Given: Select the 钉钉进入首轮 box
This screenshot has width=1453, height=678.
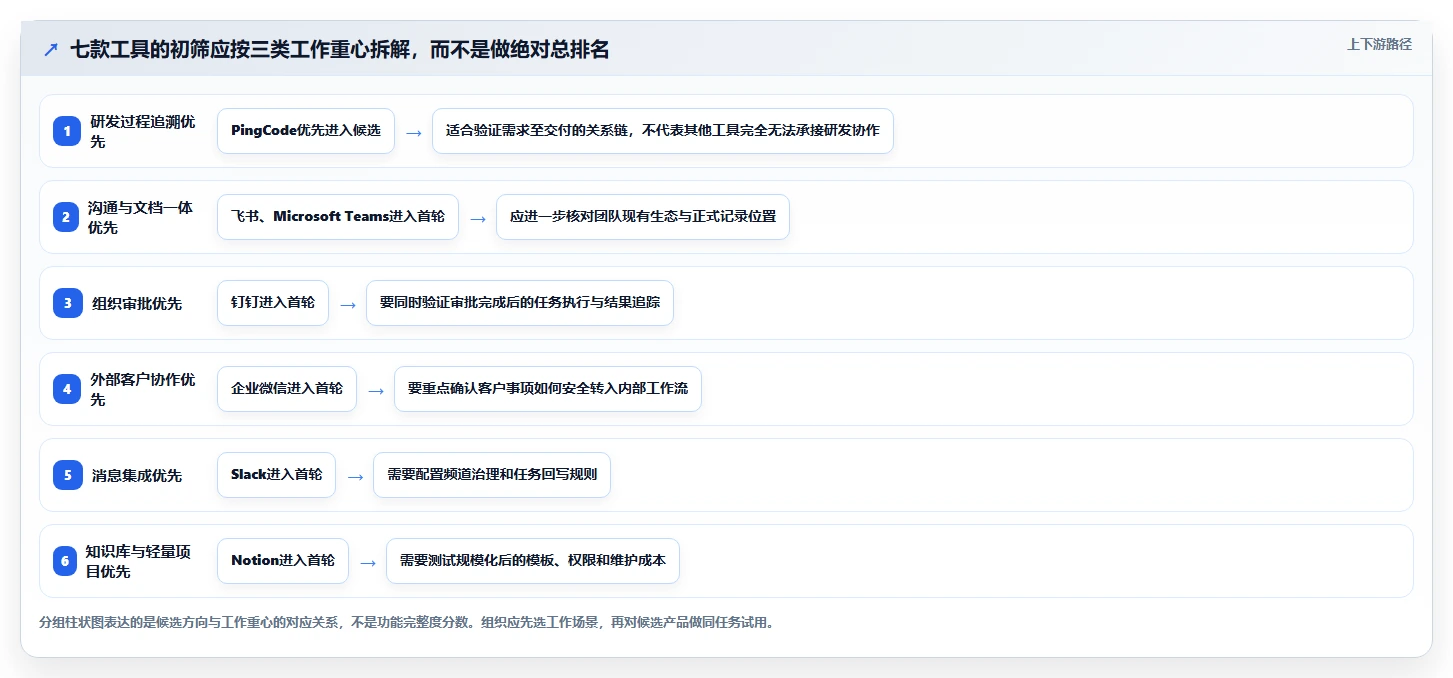Looking at the screenshot, I should (273, 303).
